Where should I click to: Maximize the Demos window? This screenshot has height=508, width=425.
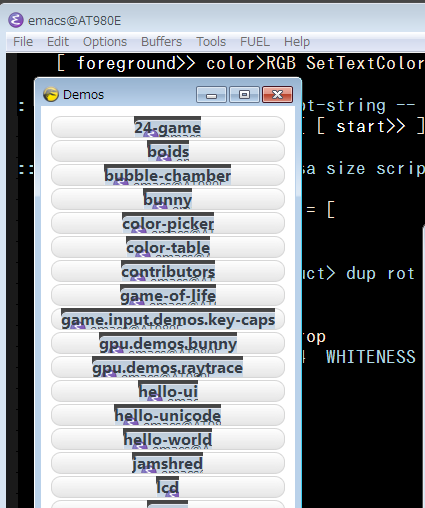(244, 95)
